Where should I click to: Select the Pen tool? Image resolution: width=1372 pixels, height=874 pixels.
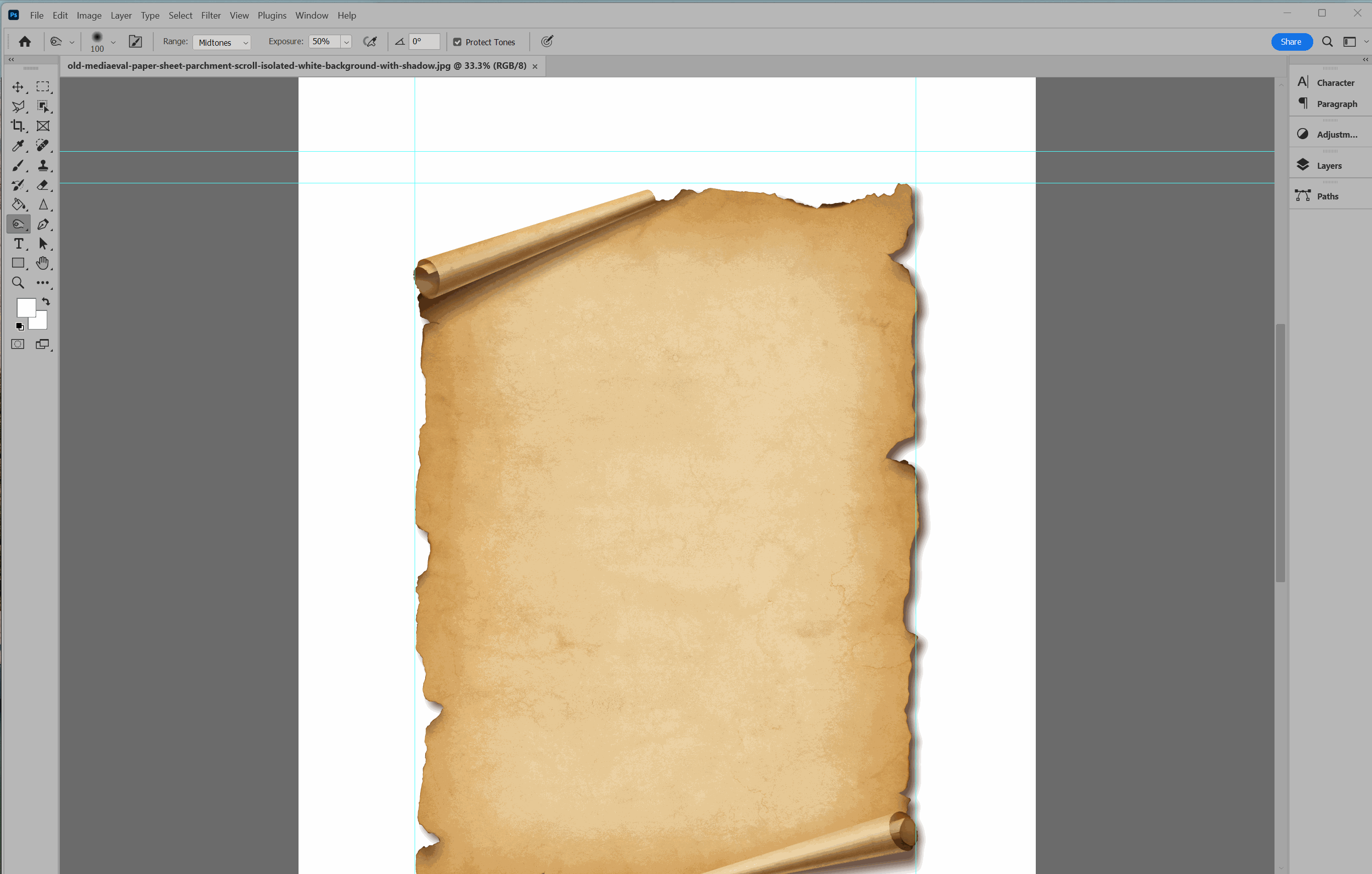click(43, 225)
